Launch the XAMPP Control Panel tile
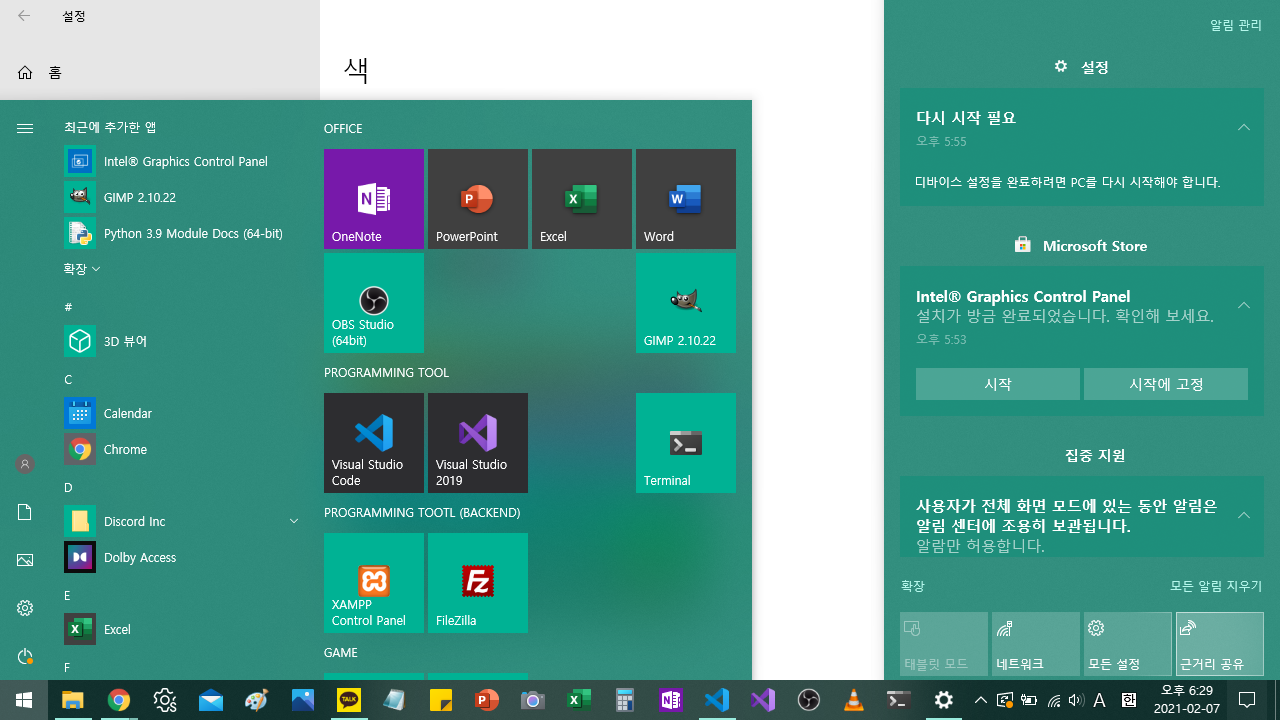Image resolution: width=1280 pixels, height=720 pixels. click(374, 583)
